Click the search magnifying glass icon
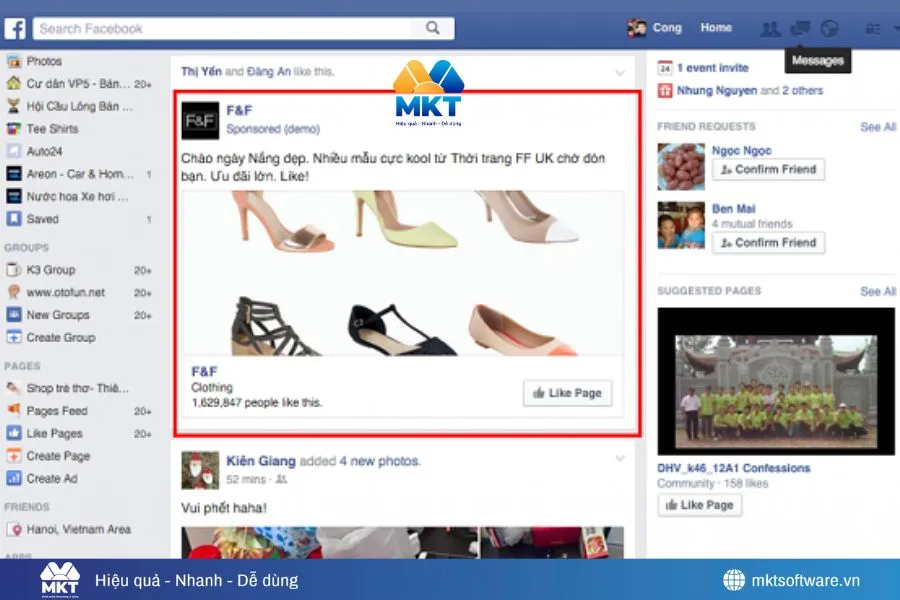 [x=433, y=28]
